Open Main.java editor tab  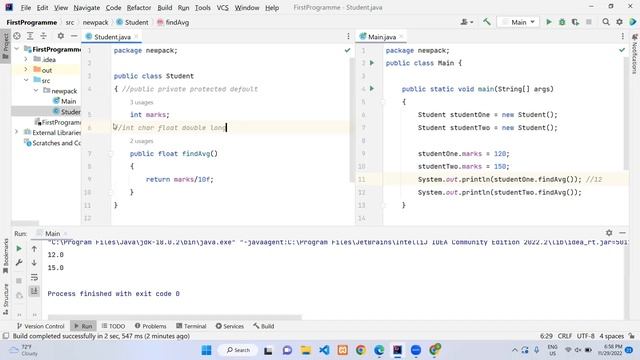tap(382, 37)
